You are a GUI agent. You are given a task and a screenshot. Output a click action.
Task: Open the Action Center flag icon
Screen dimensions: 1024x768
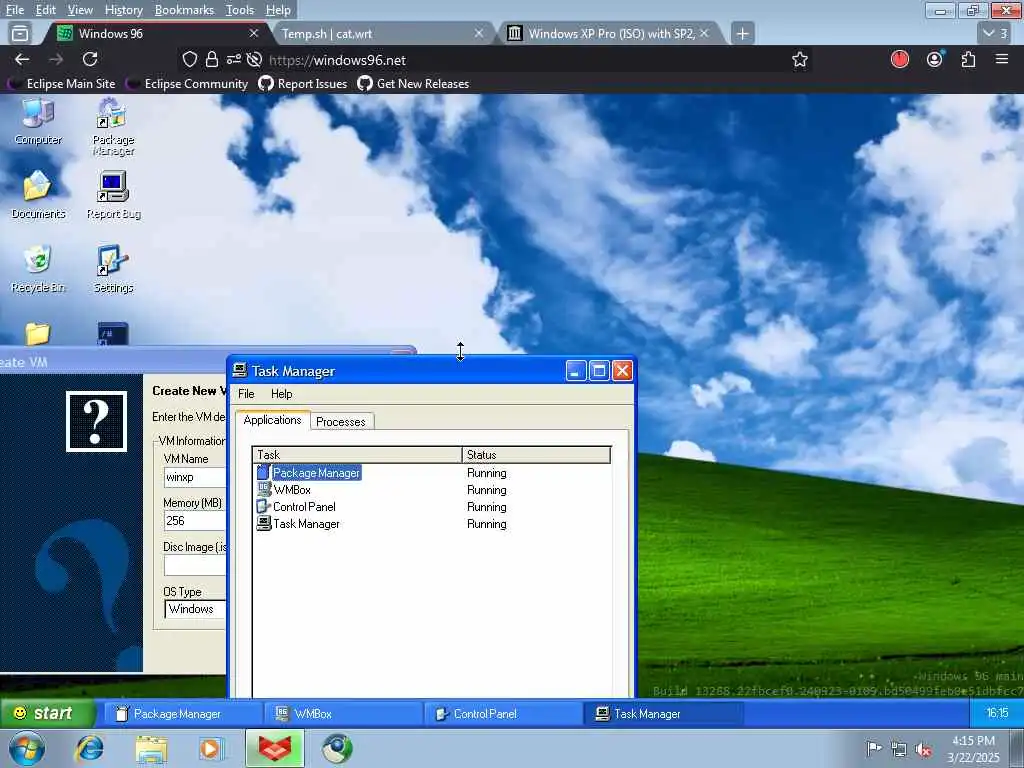click(x=874, y=749)
